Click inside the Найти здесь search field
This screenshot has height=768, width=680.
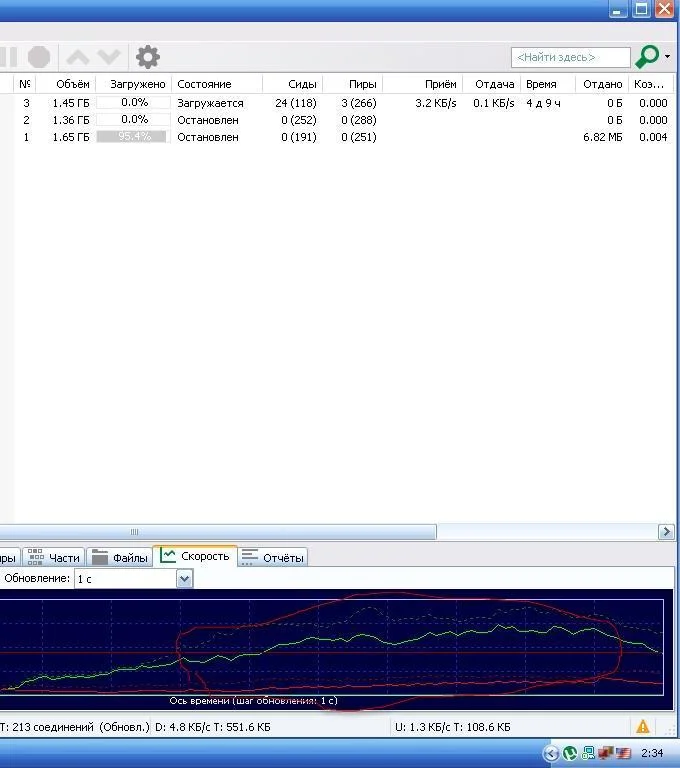[x=570, y=57]
